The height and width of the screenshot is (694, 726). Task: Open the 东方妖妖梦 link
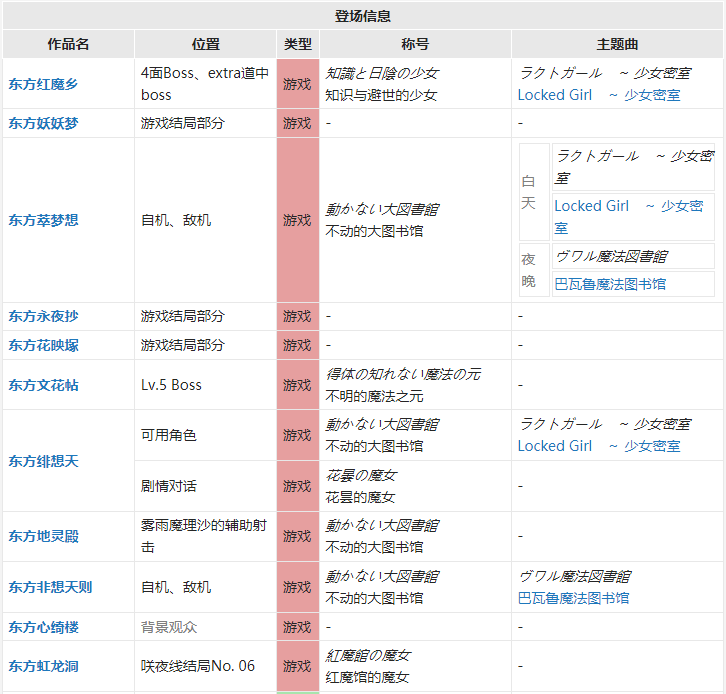coord(43,123)
